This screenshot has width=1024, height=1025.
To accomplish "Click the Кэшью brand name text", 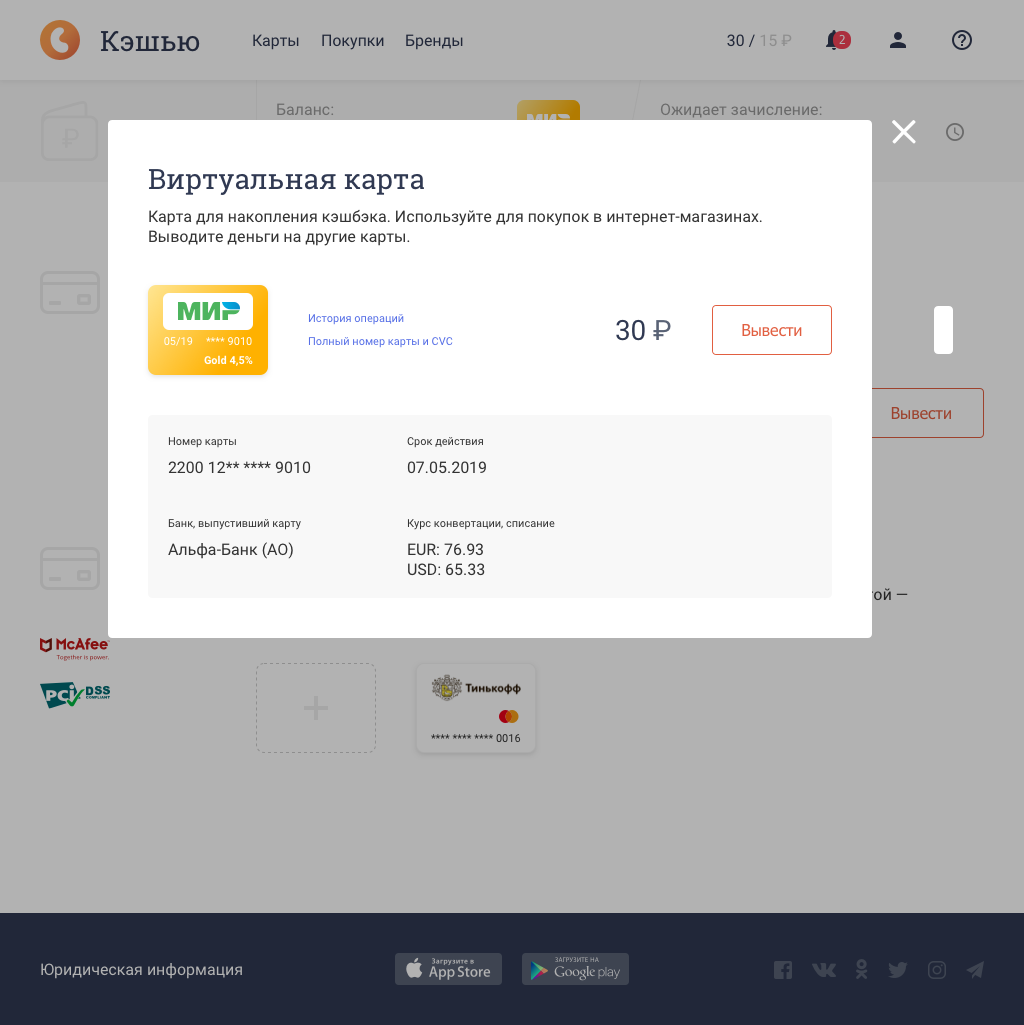I will click(150, 41).
